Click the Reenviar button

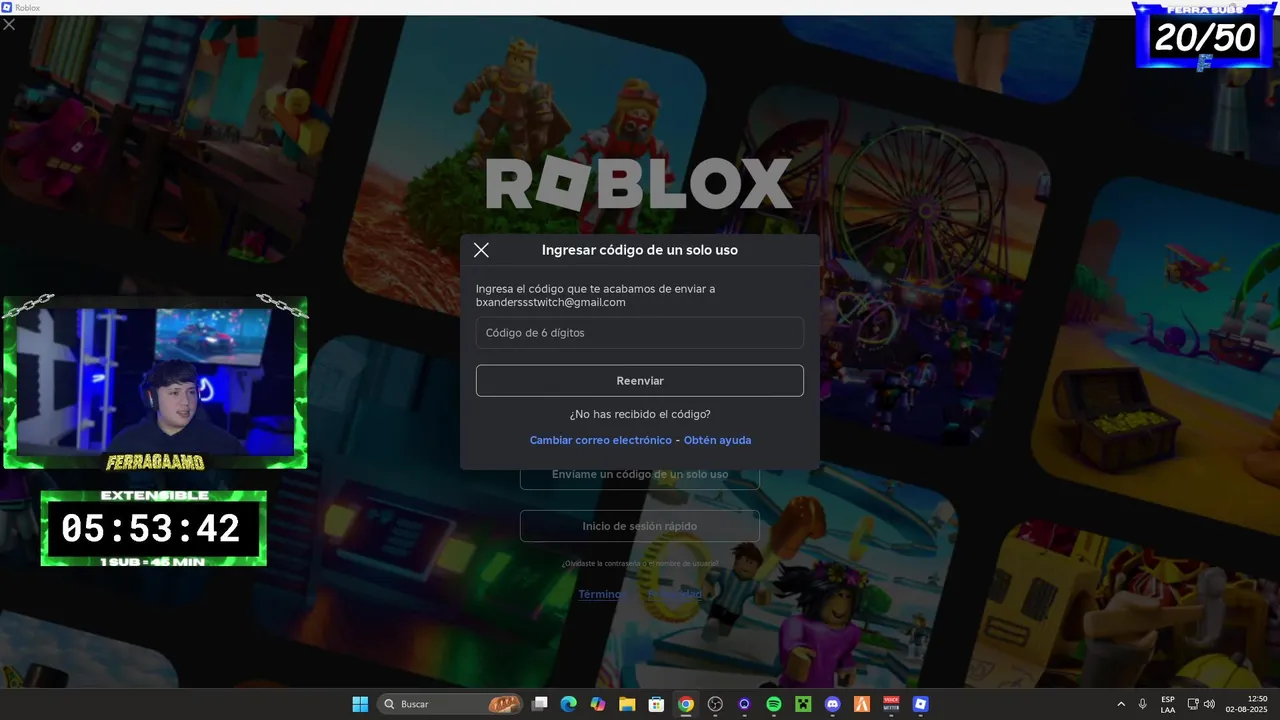[x=640, y=381]
